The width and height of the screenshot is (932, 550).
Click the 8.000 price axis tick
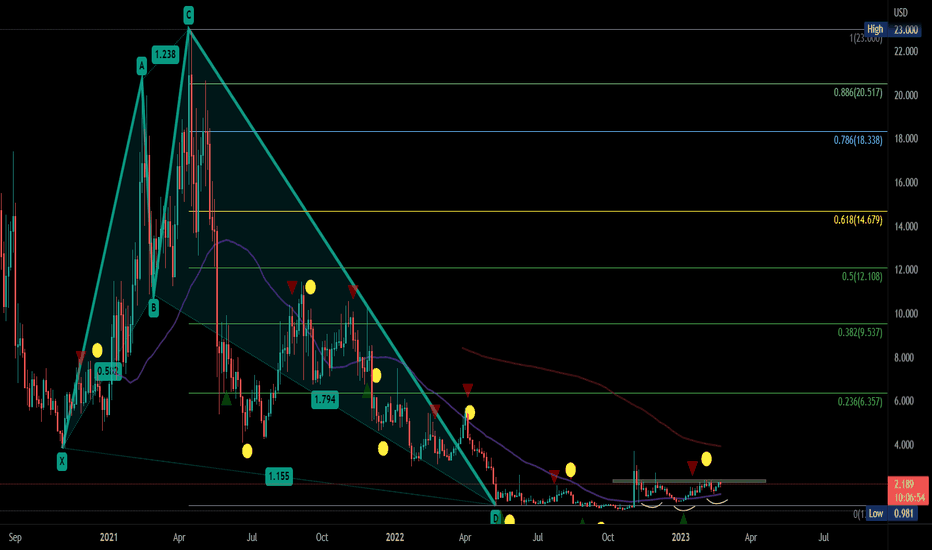pyautogui.click(x=906, y=358)
